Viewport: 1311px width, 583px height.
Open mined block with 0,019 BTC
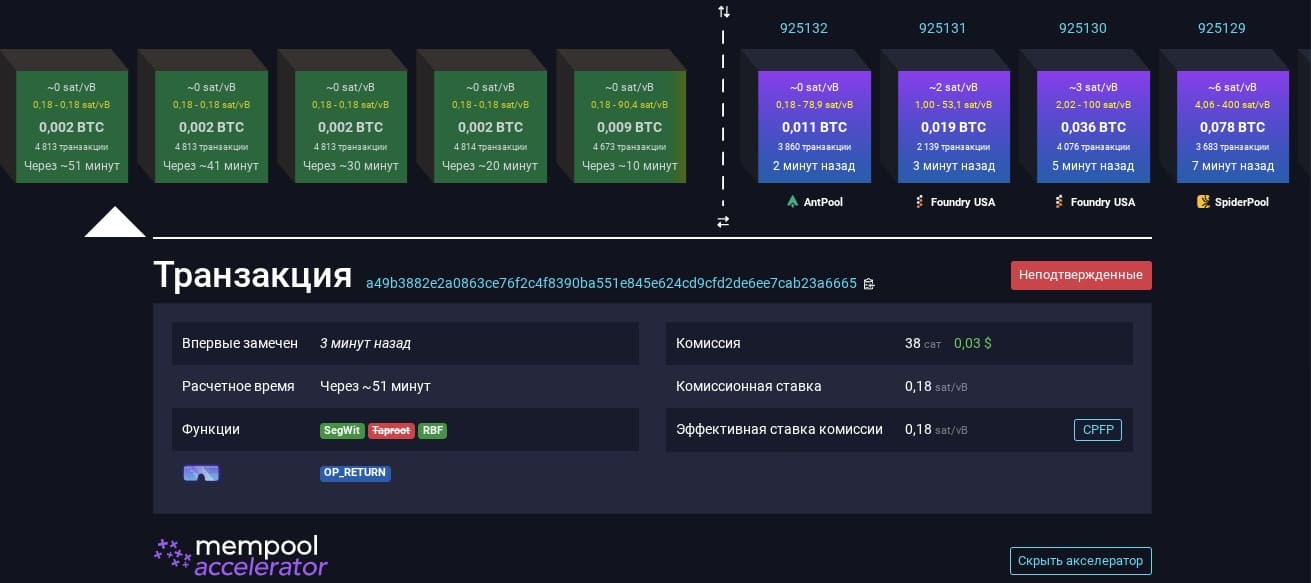coord(954,127)
